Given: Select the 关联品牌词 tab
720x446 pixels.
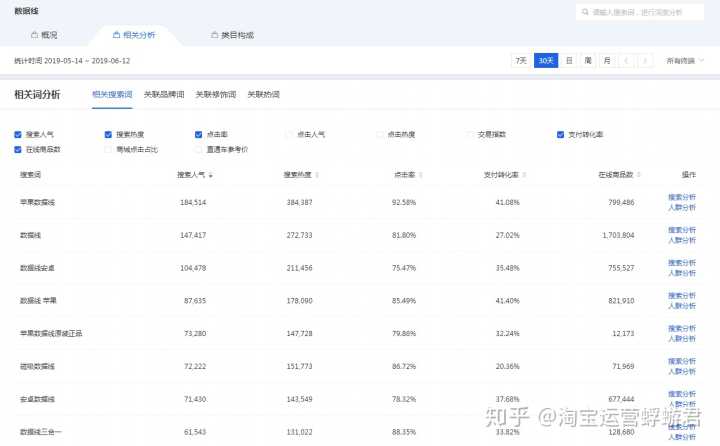Looking at the screenshot, I should click(164, 95).
